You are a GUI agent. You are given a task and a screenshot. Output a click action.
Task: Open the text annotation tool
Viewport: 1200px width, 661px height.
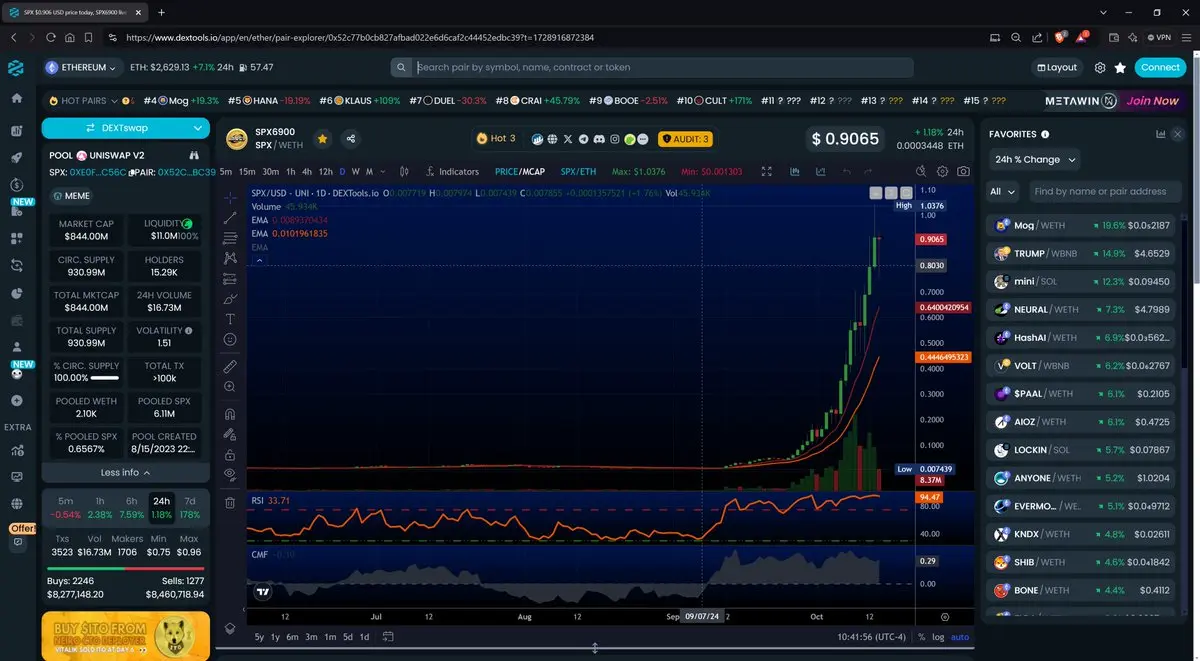[x=230, y=319]
